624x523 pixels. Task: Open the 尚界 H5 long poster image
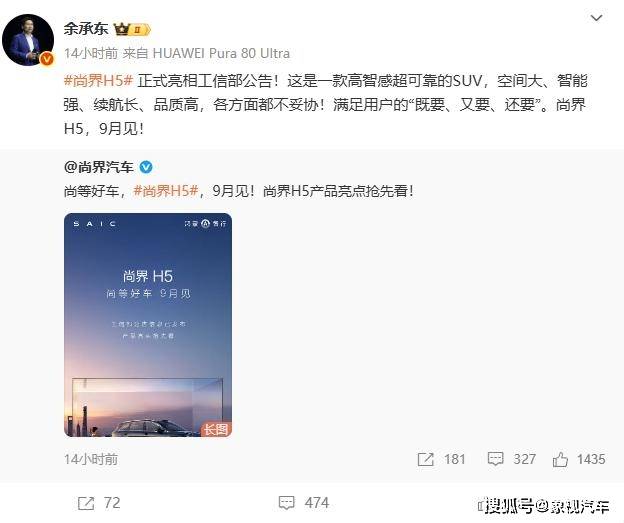(148, 325)
